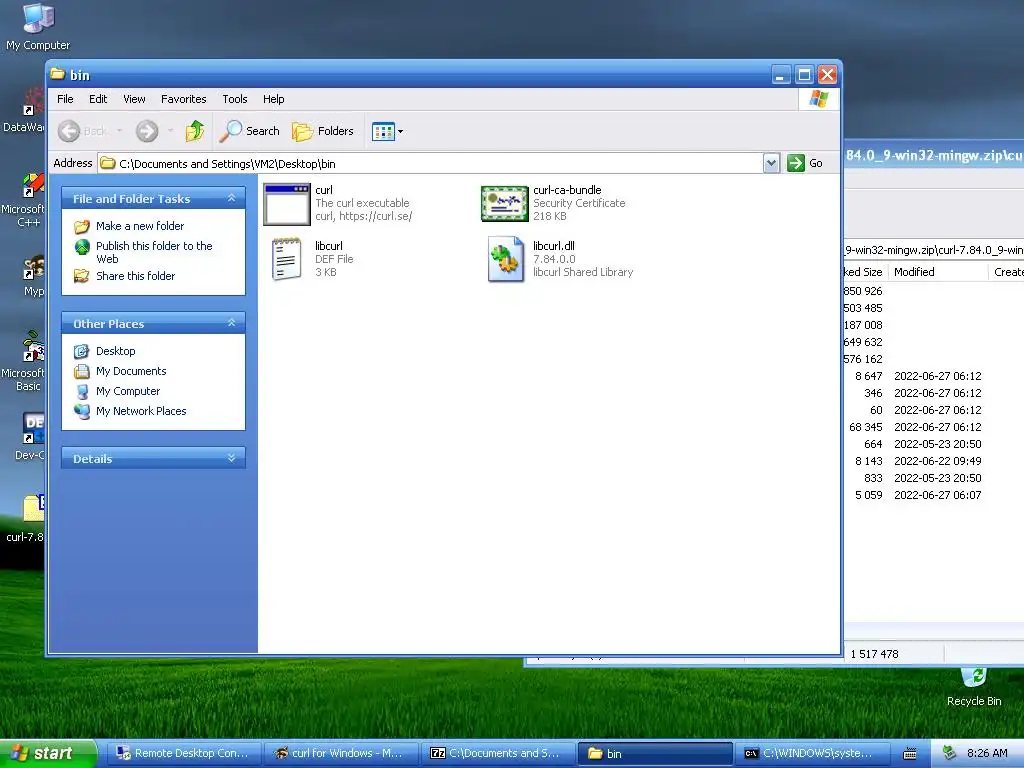Click the bin window title bar folder icon
The image size is (1024, 768).
[x=58, y=74]
